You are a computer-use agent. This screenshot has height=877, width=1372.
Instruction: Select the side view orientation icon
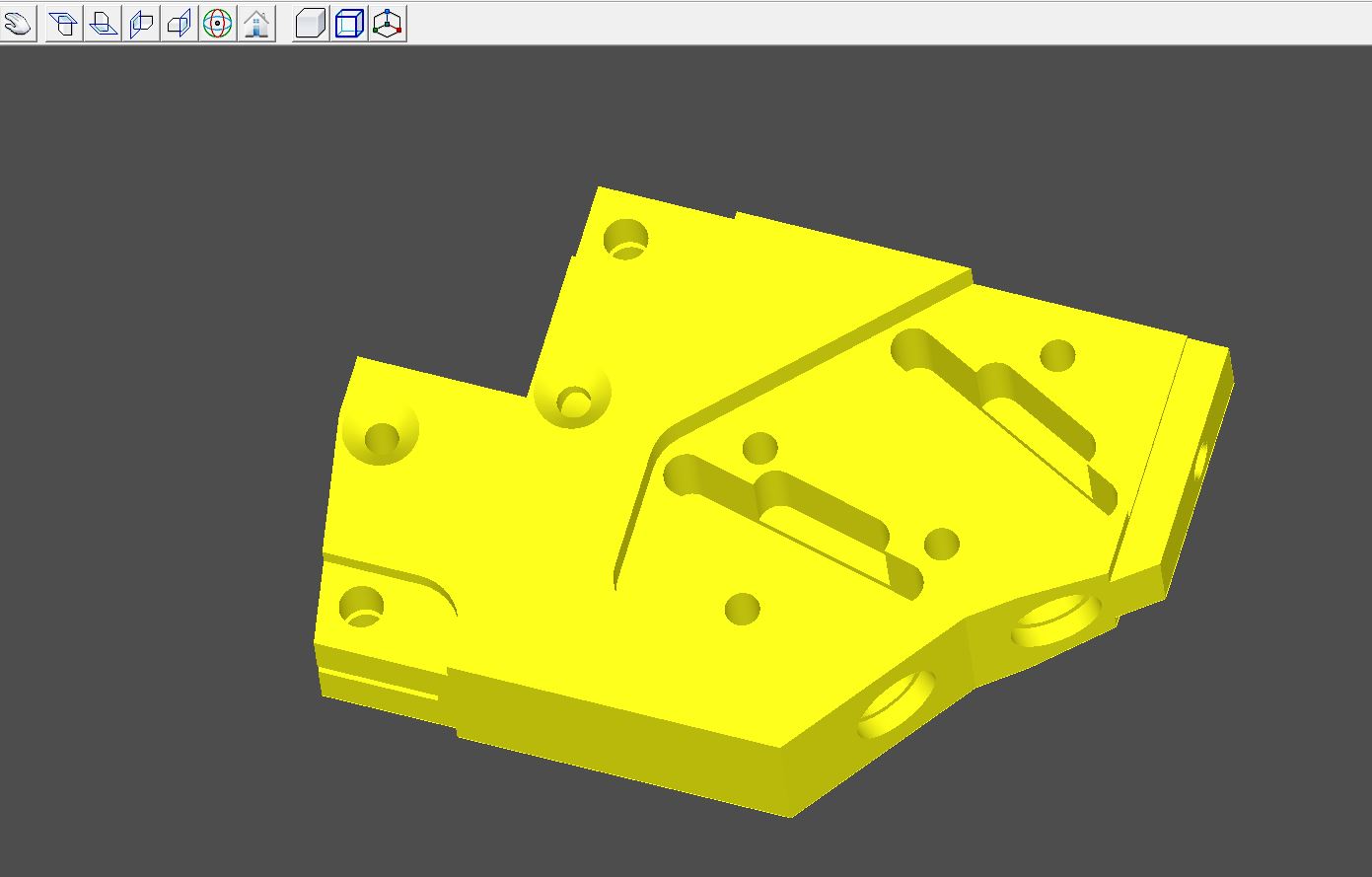(x=178, y=25)
